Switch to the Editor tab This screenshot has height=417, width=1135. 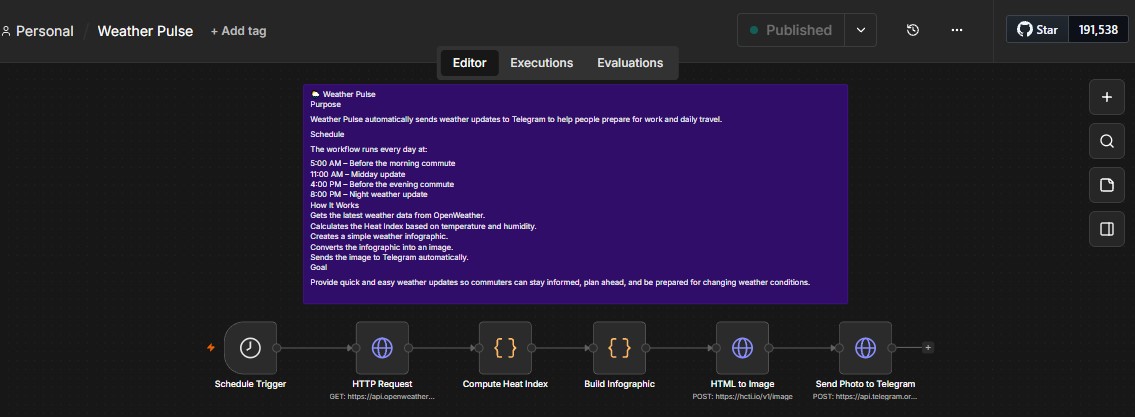(470, 63)
